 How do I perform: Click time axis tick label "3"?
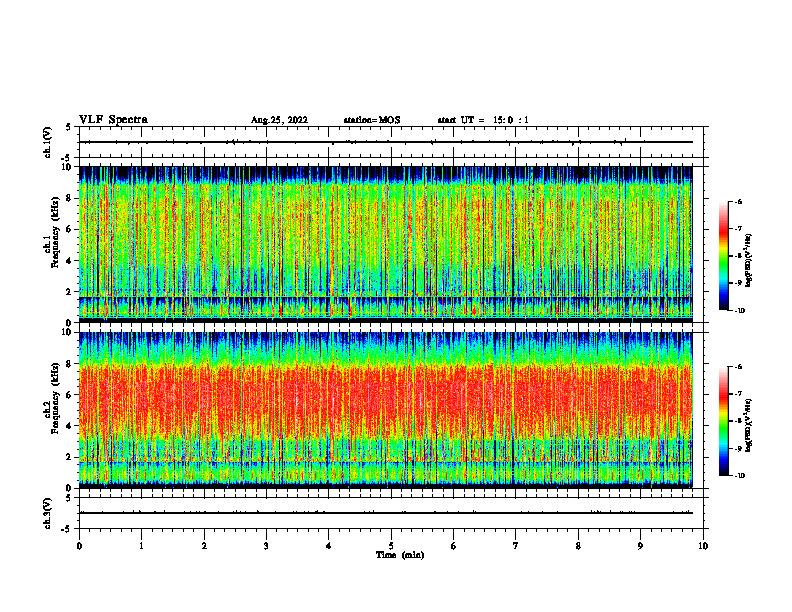[x=266, y=546]
